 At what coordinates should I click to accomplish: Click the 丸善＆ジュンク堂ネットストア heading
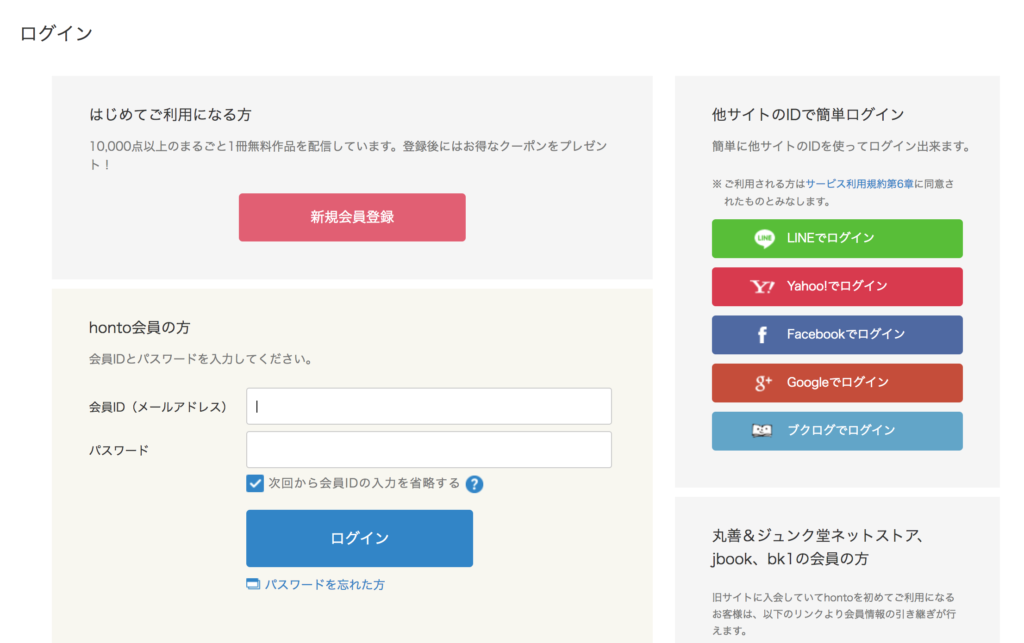(x=818, y=547)
